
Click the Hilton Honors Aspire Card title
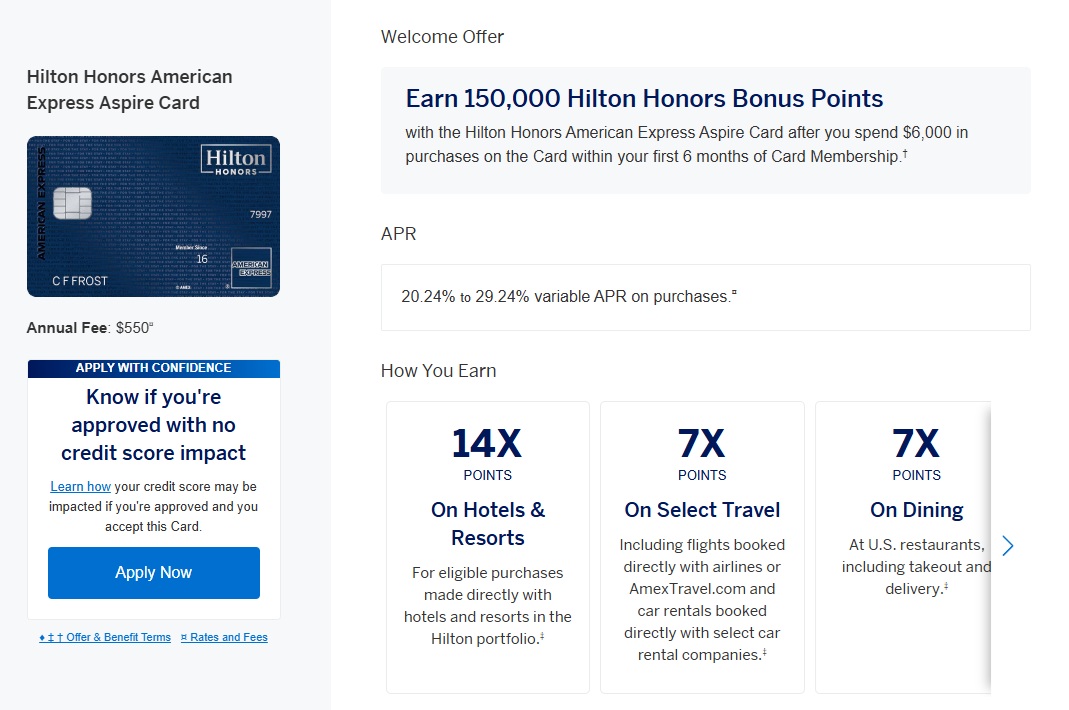coord(129,90)
